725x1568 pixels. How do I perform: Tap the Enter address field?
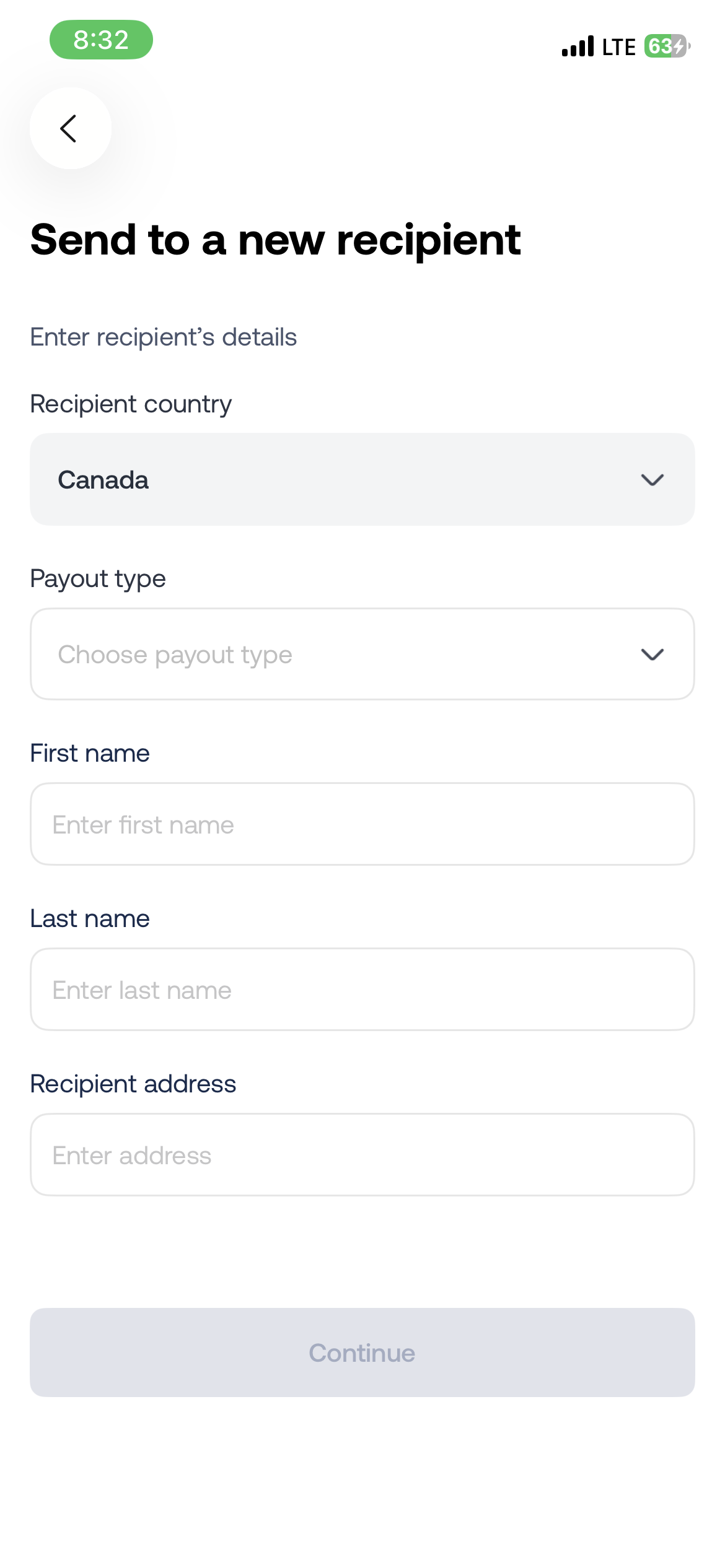pyautogui.click(x=362, y=1154)
